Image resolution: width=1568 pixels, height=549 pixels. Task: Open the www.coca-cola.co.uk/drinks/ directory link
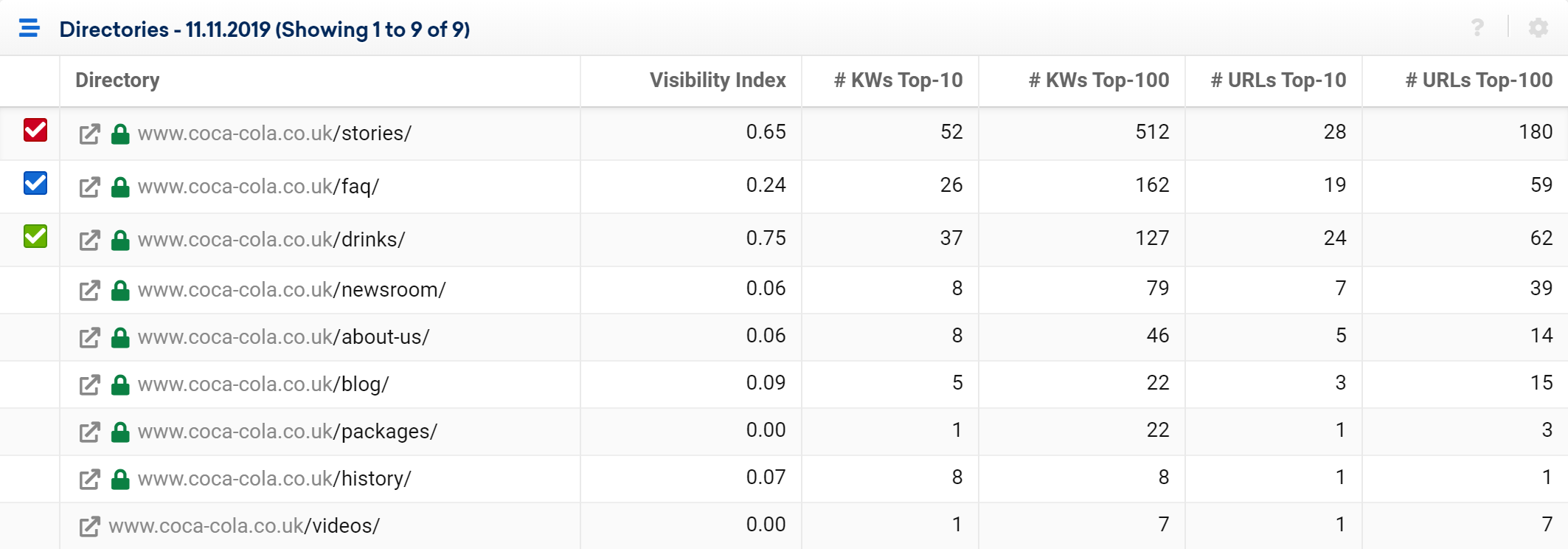[271, 240]
